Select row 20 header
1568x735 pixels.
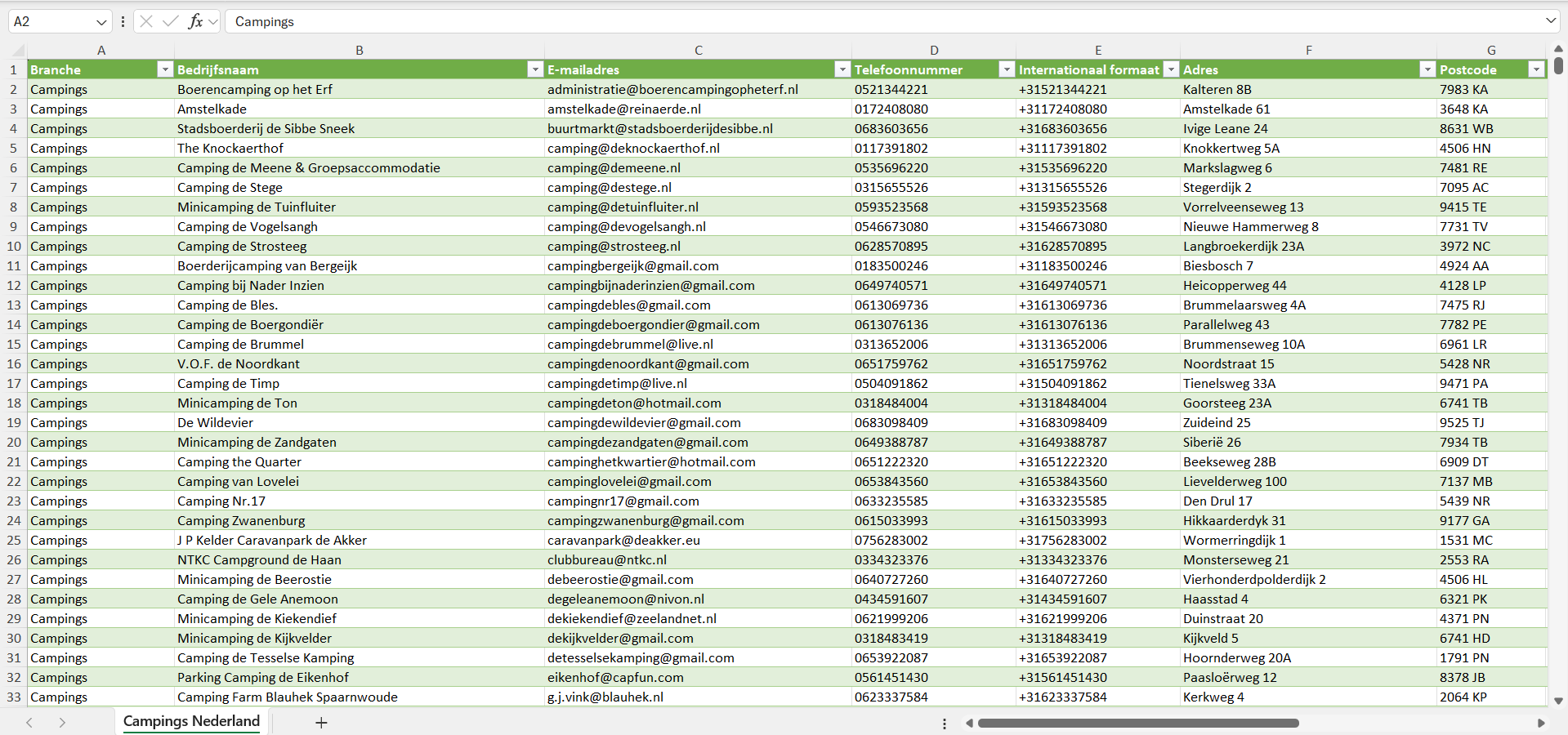click(14, 443)
